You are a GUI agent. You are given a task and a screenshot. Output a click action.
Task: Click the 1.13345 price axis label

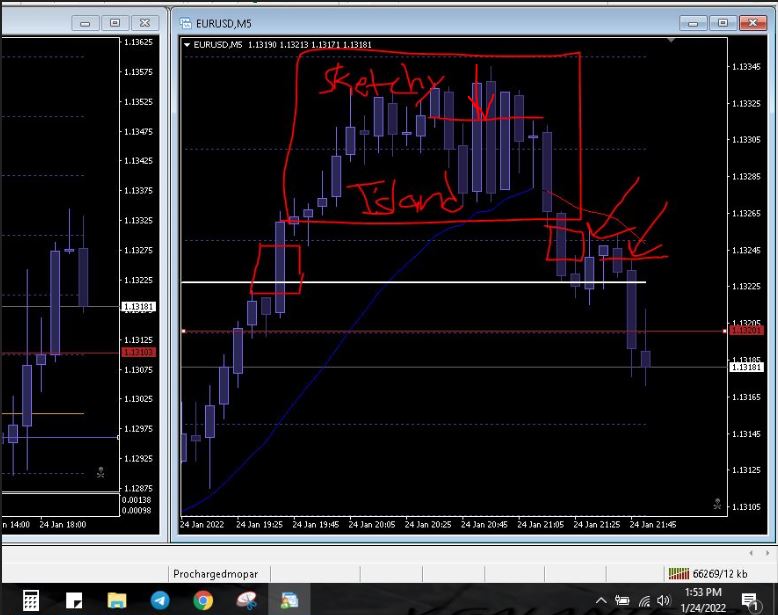coord(746,67)
